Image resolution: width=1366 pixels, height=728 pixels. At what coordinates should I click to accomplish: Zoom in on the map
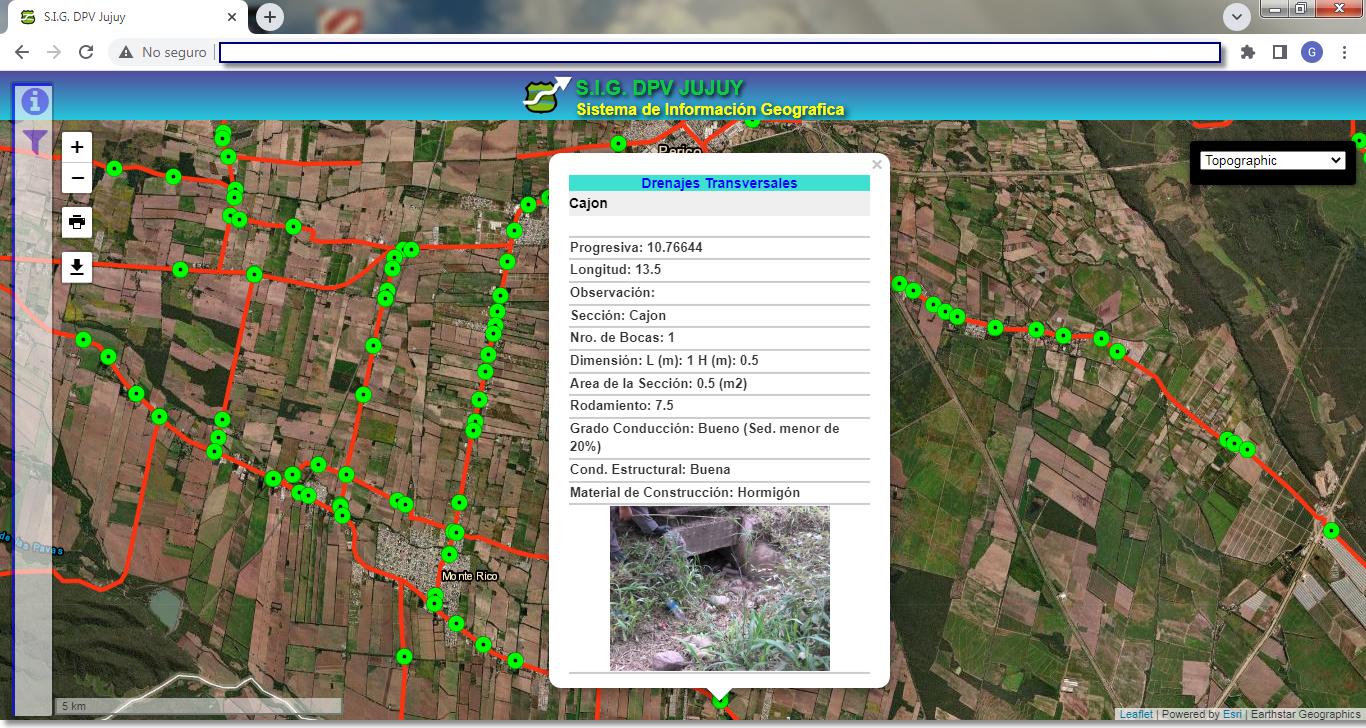point(77,147)
